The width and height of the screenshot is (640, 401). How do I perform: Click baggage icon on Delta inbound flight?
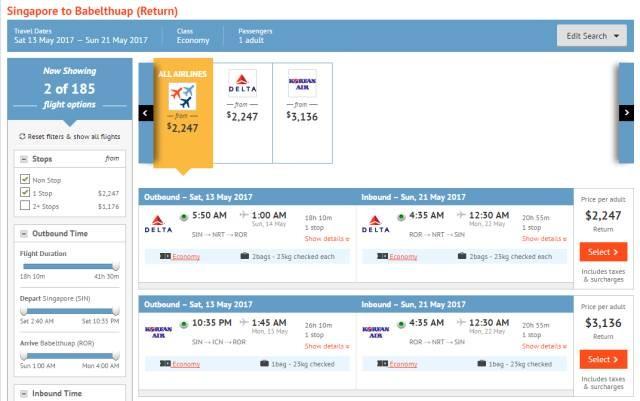pos(462,256)
